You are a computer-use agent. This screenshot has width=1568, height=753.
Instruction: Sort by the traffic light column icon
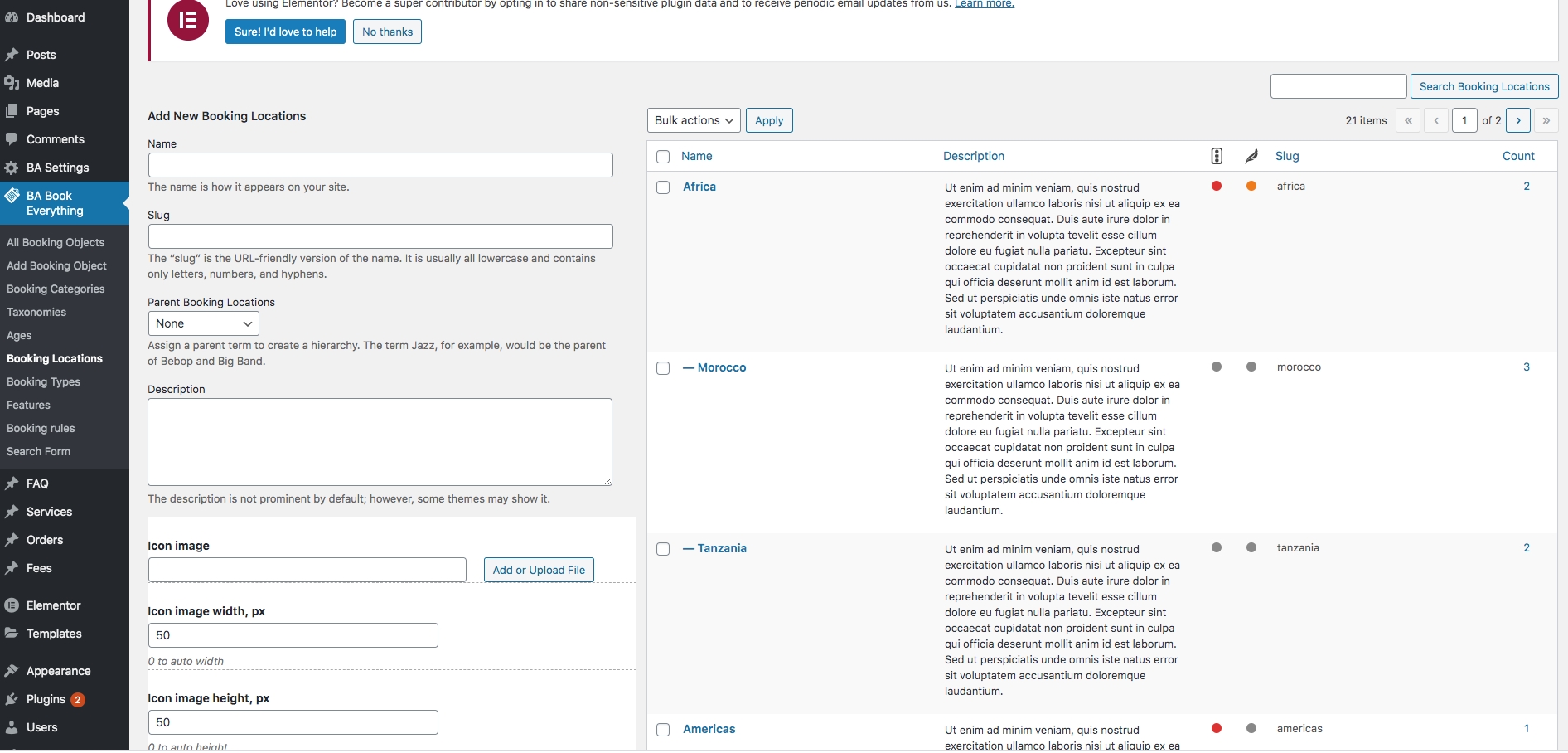pyautogui.click(x=1217, y=156)
